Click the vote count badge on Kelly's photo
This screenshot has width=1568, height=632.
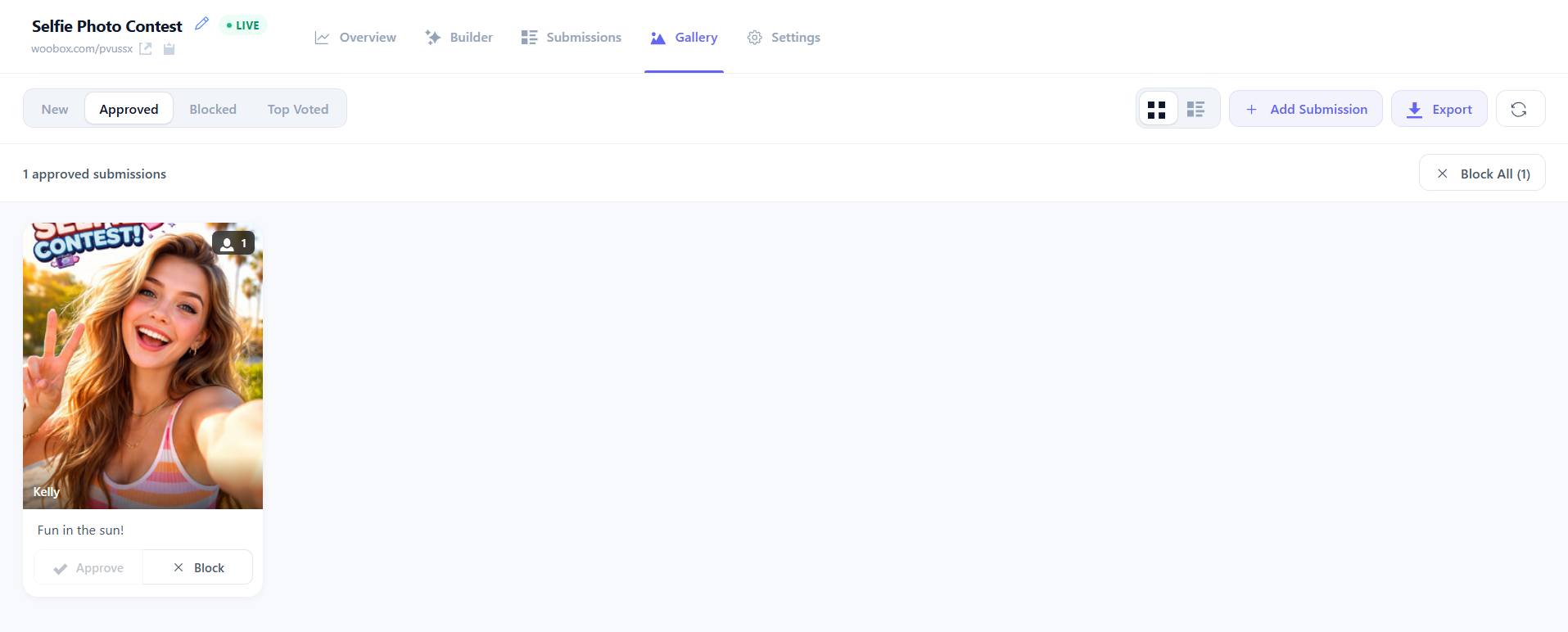click(233, 243)
